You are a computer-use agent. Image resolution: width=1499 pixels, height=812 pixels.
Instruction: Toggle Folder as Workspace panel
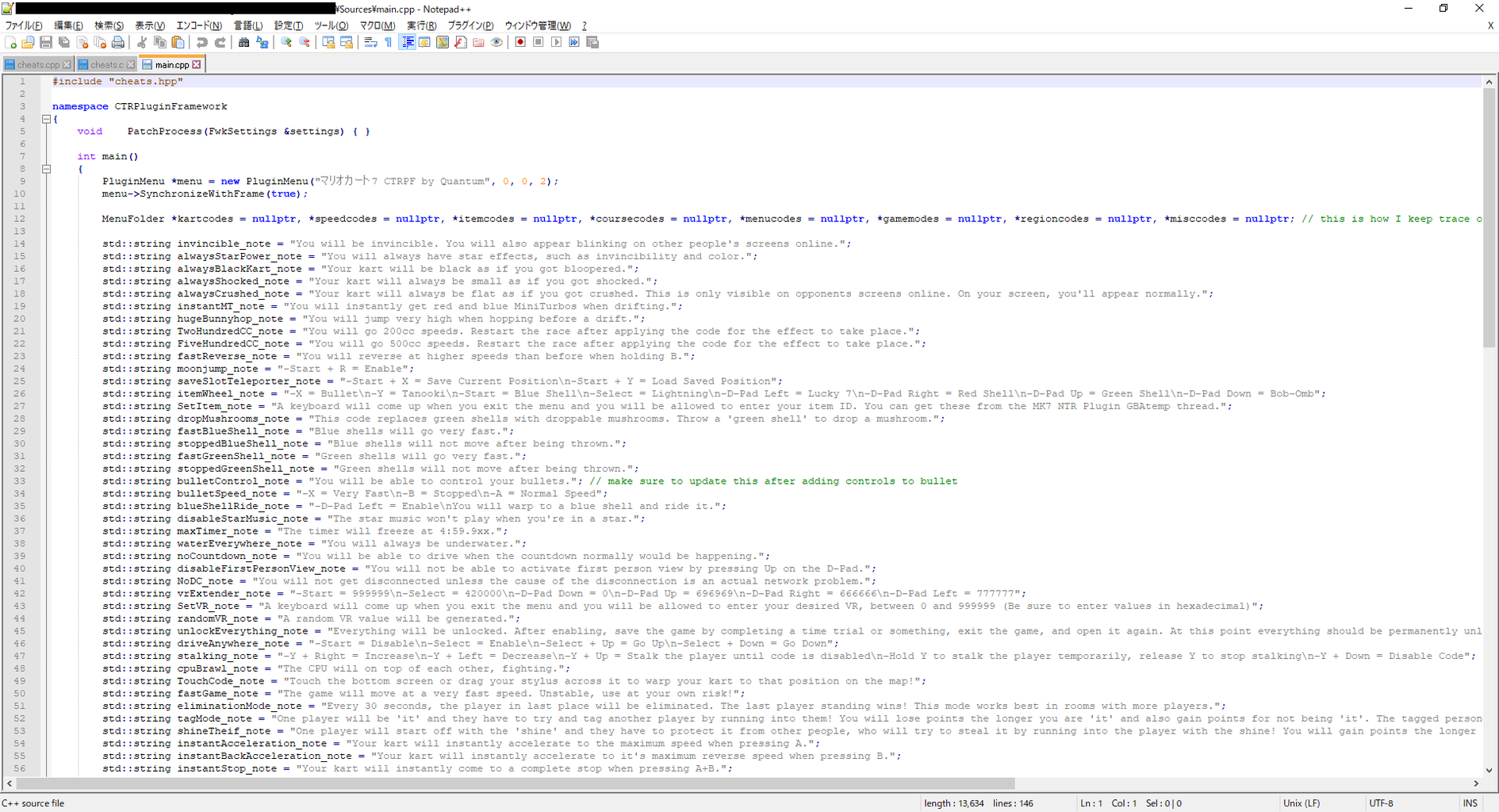point(479,43)
